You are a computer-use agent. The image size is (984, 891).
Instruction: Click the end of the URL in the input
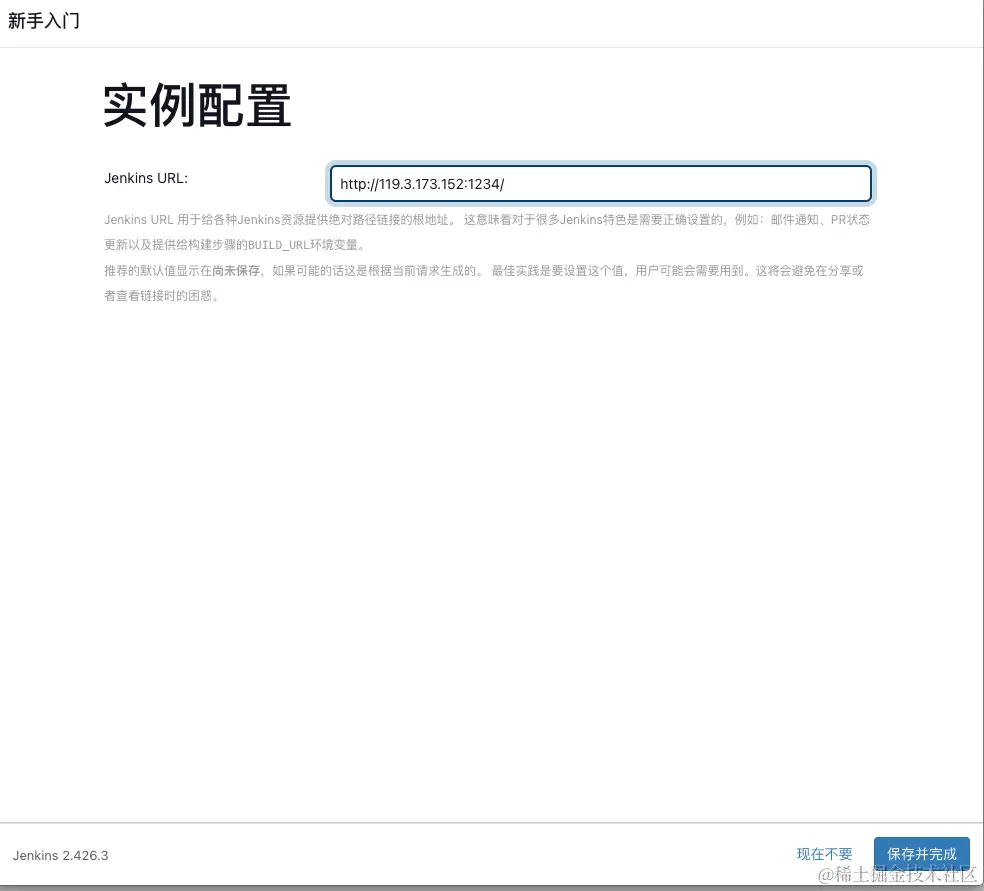tap(504, 184)
